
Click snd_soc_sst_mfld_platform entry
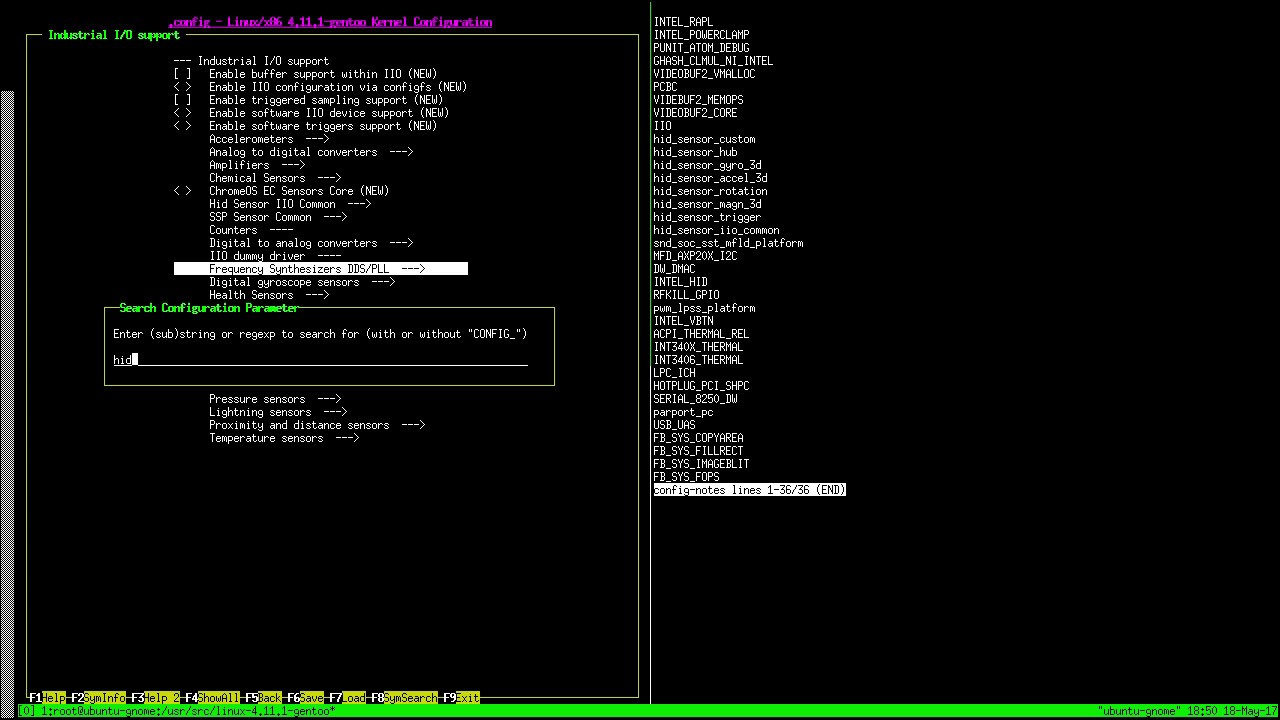[728, 243]
